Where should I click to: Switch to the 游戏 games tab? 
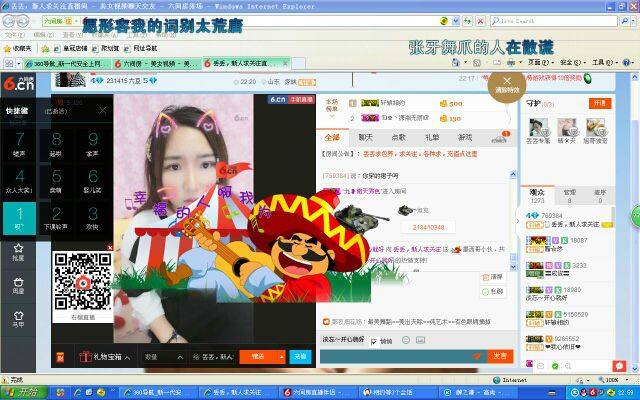[465, 138]
